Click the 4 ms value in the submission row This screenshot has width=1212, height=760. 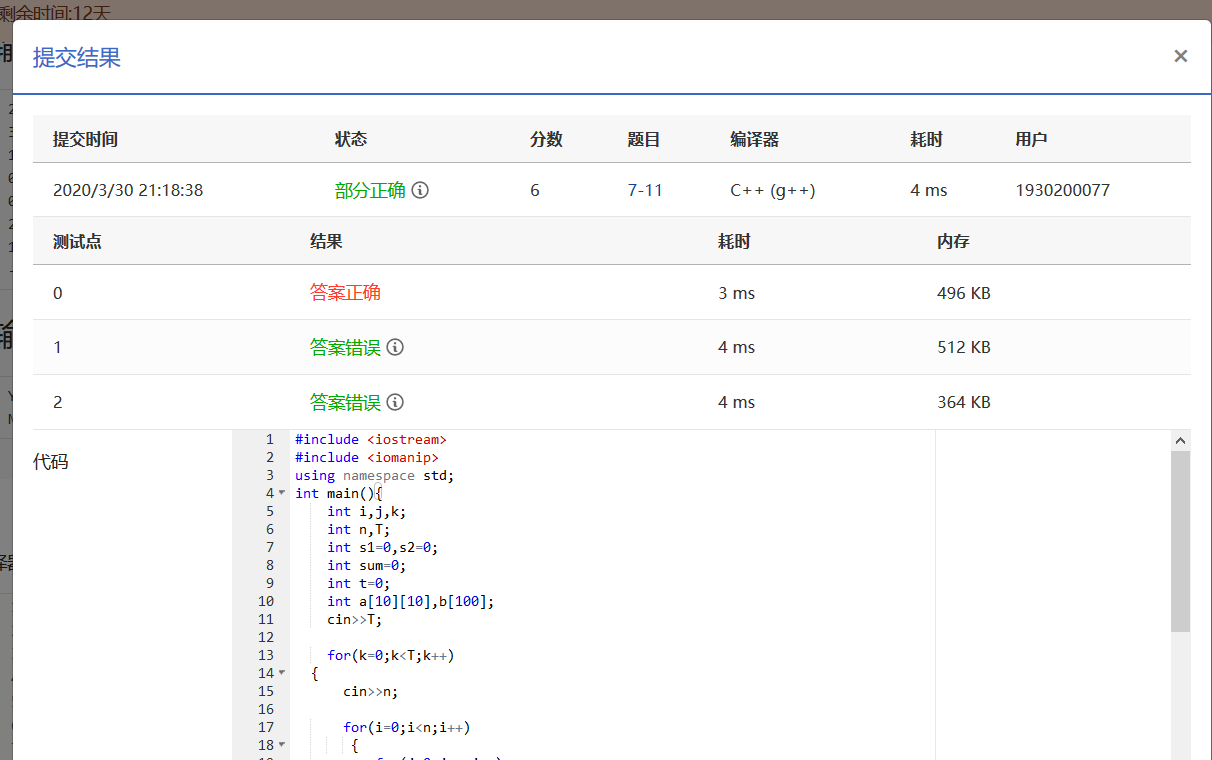click(929, 190)
